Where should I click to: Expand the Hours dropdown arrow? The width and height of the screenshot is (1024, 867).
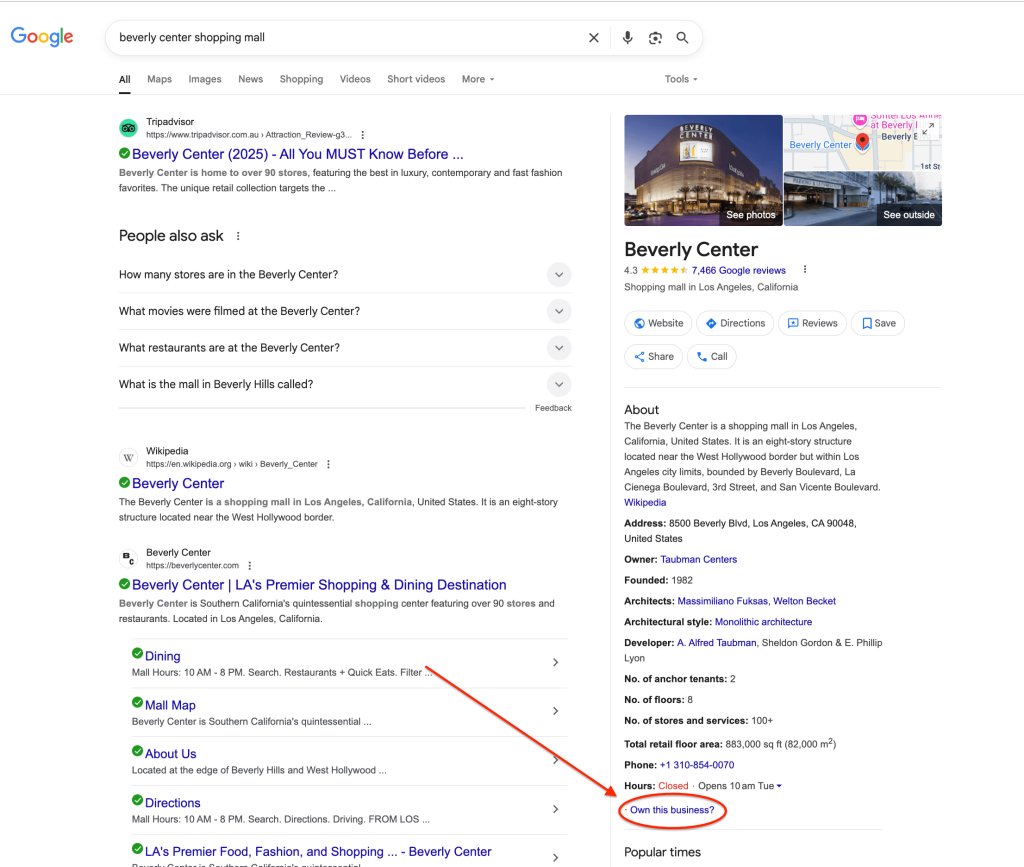pyautogui.click(x=779, y=786)
